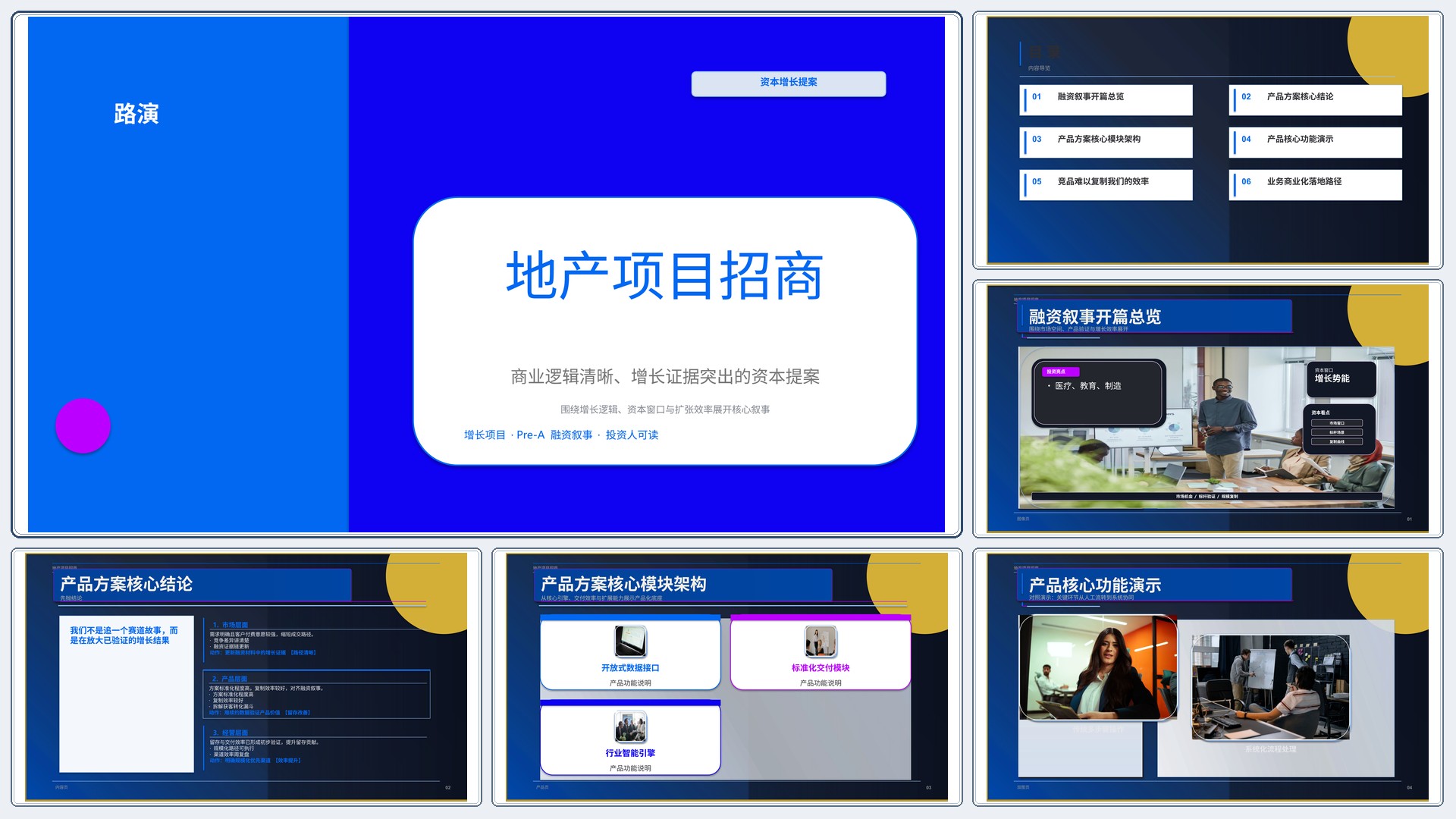1456x819 pixels.
Task: Click the 标准化交付模块 card title
Action: point(821,668)
